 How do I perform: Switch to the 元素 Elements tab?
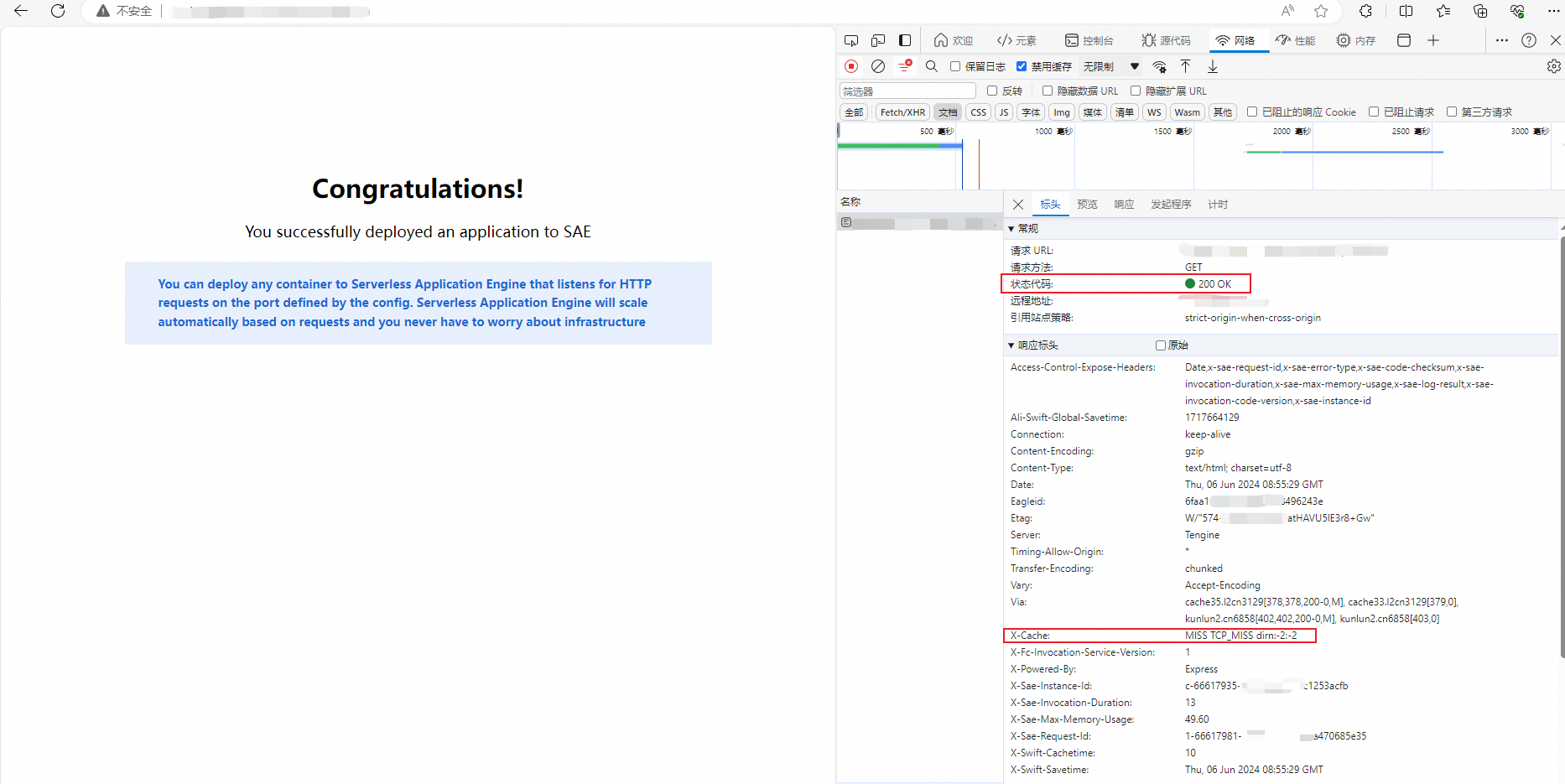tap(1016, 40)
